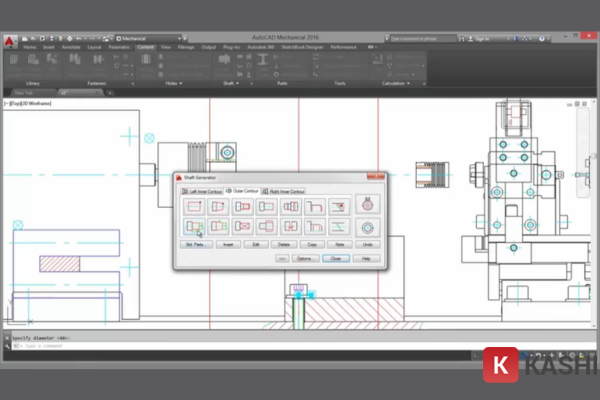Viewport: 600px width, 400px height.
Task: Click the Help button in Shaft Generator
Action: coord(366,259)
